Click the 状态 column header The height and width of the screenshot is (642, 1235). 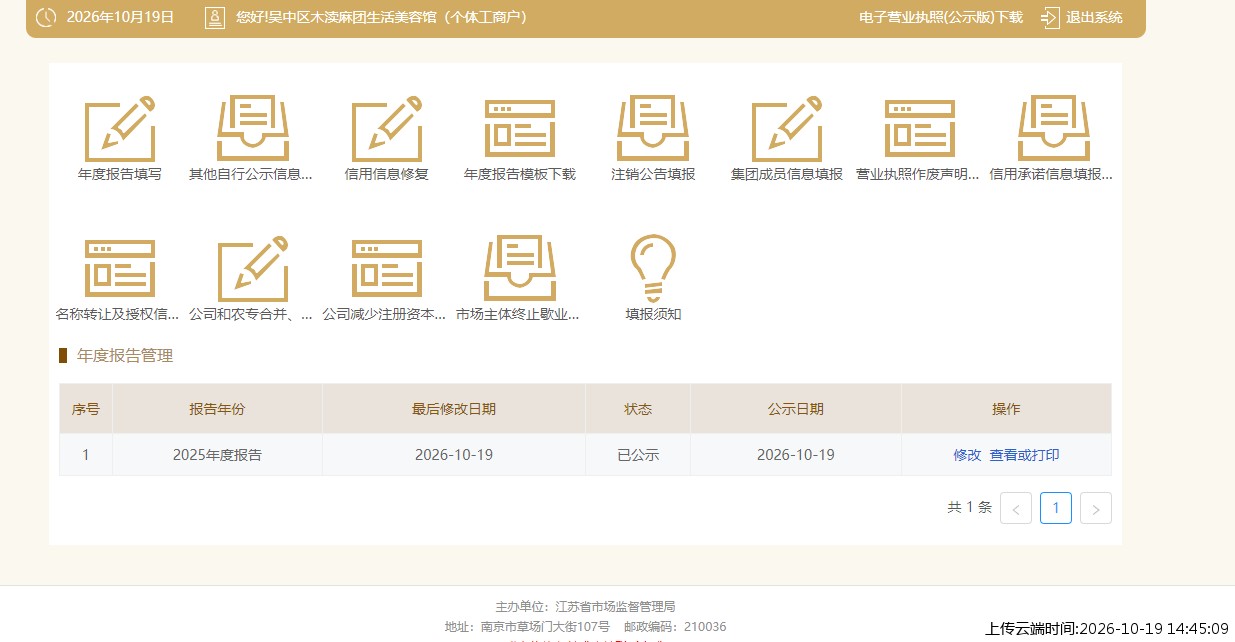(x=638, y=409)
